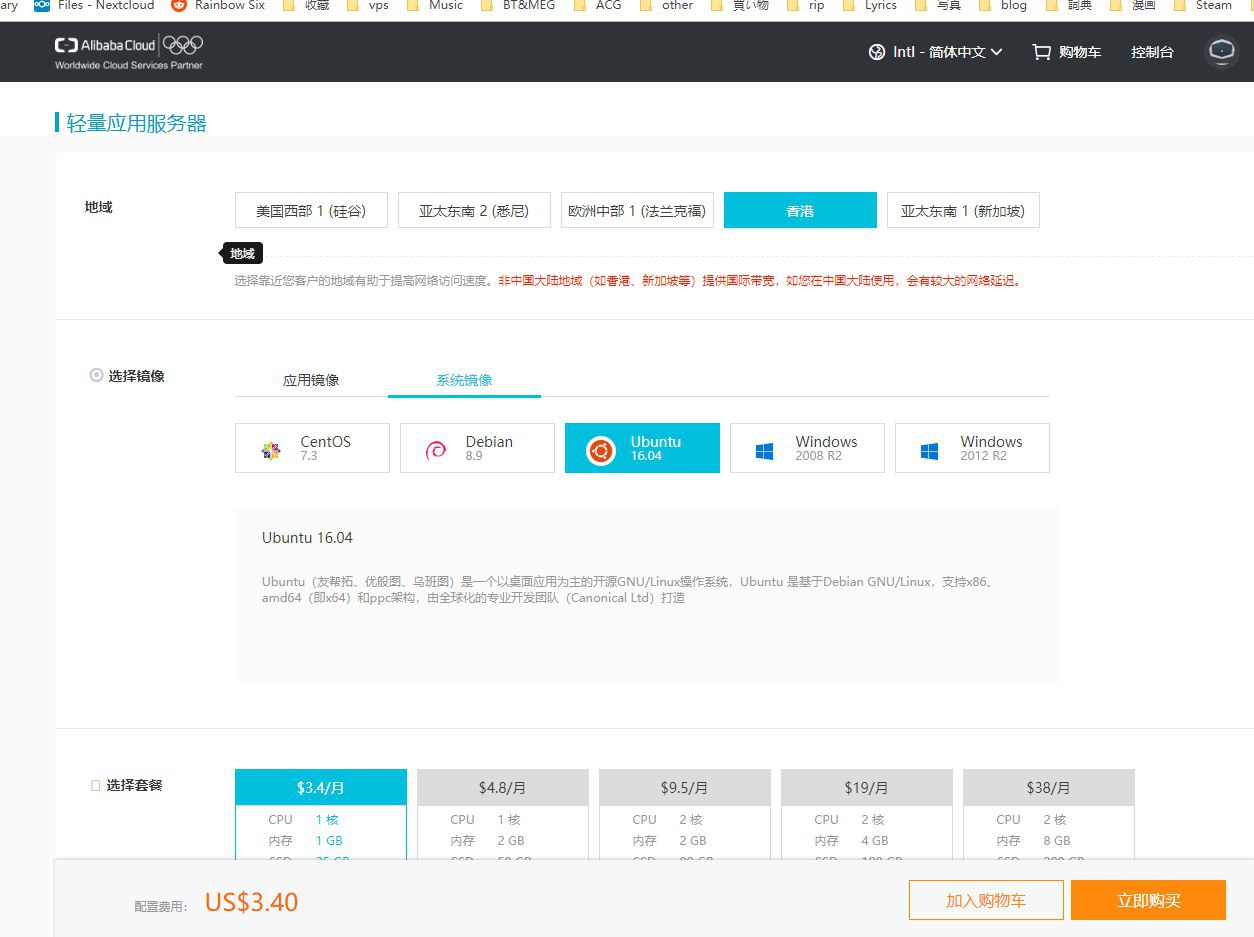Select 亚太东南 1 (新加坡) region
1254x937 pixels.
[x=963, y=211]
